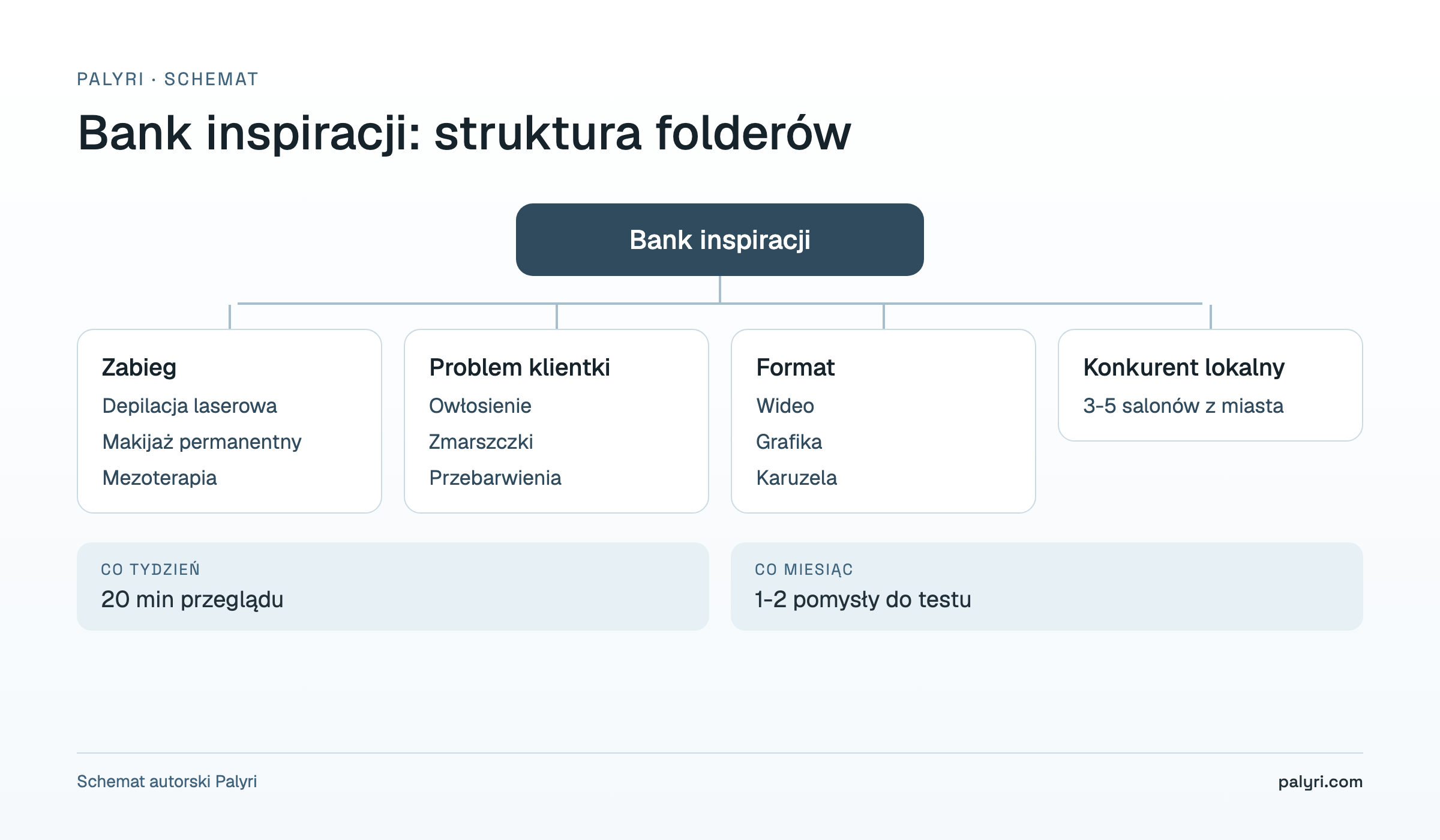
Task: Click the 'Problem klientki' card heading
Action: (x=520, y=367)
